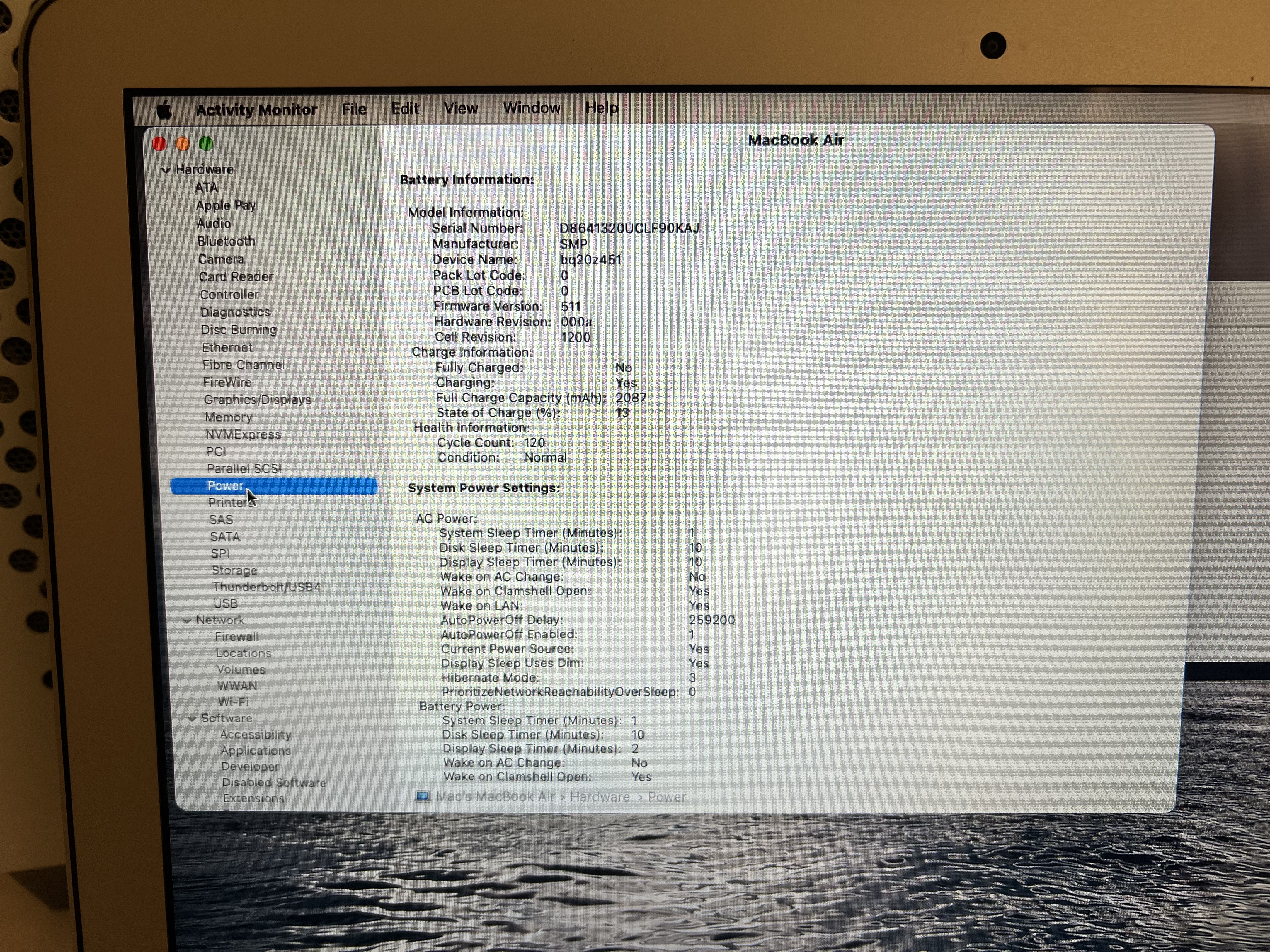Select Firewall under Network
The width and height of the screenshot is (1270, 952).
(237, 637)
